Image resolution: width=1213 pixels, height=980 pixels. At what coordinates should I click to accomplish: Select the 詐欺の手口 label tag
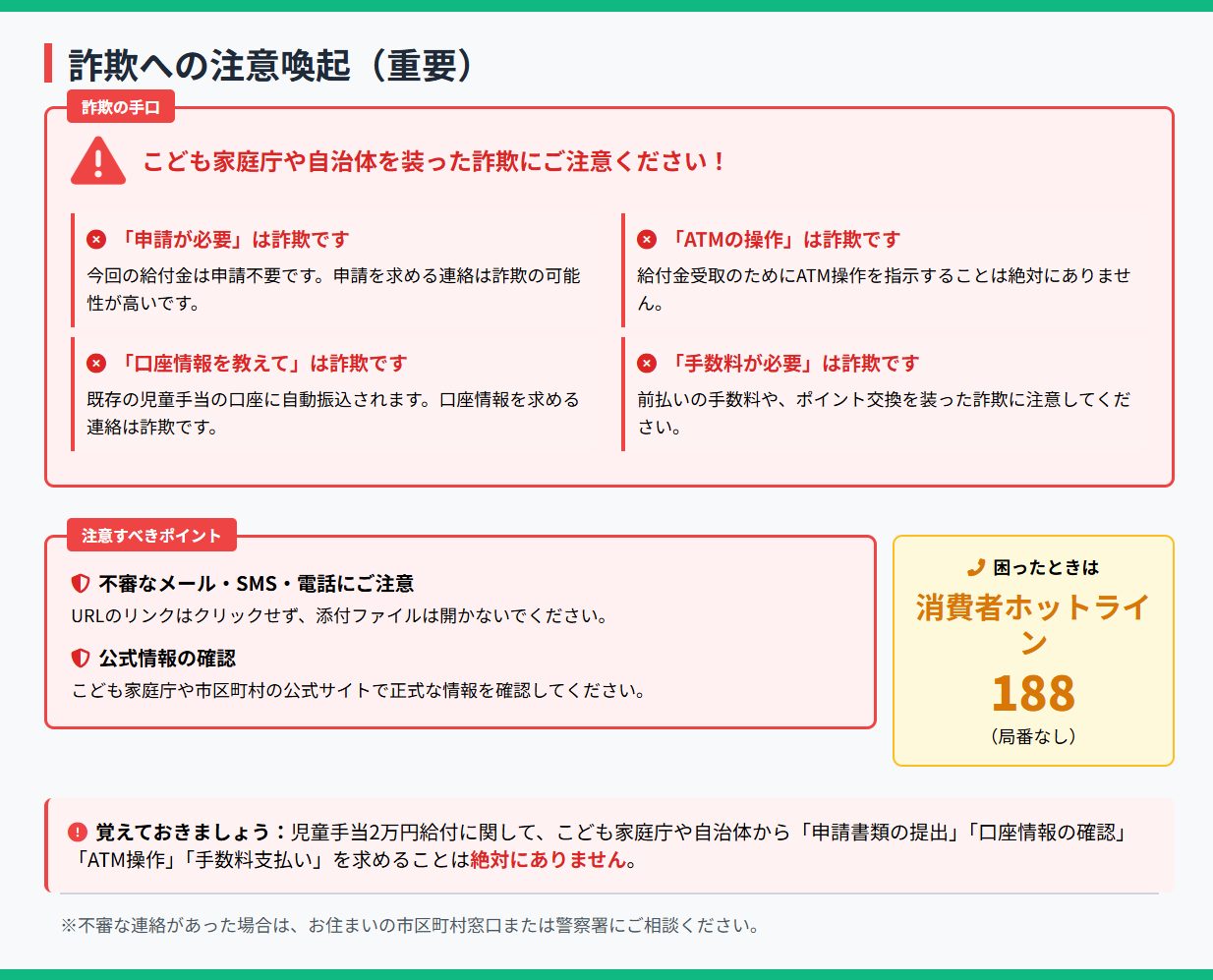(x=121, y=107)
